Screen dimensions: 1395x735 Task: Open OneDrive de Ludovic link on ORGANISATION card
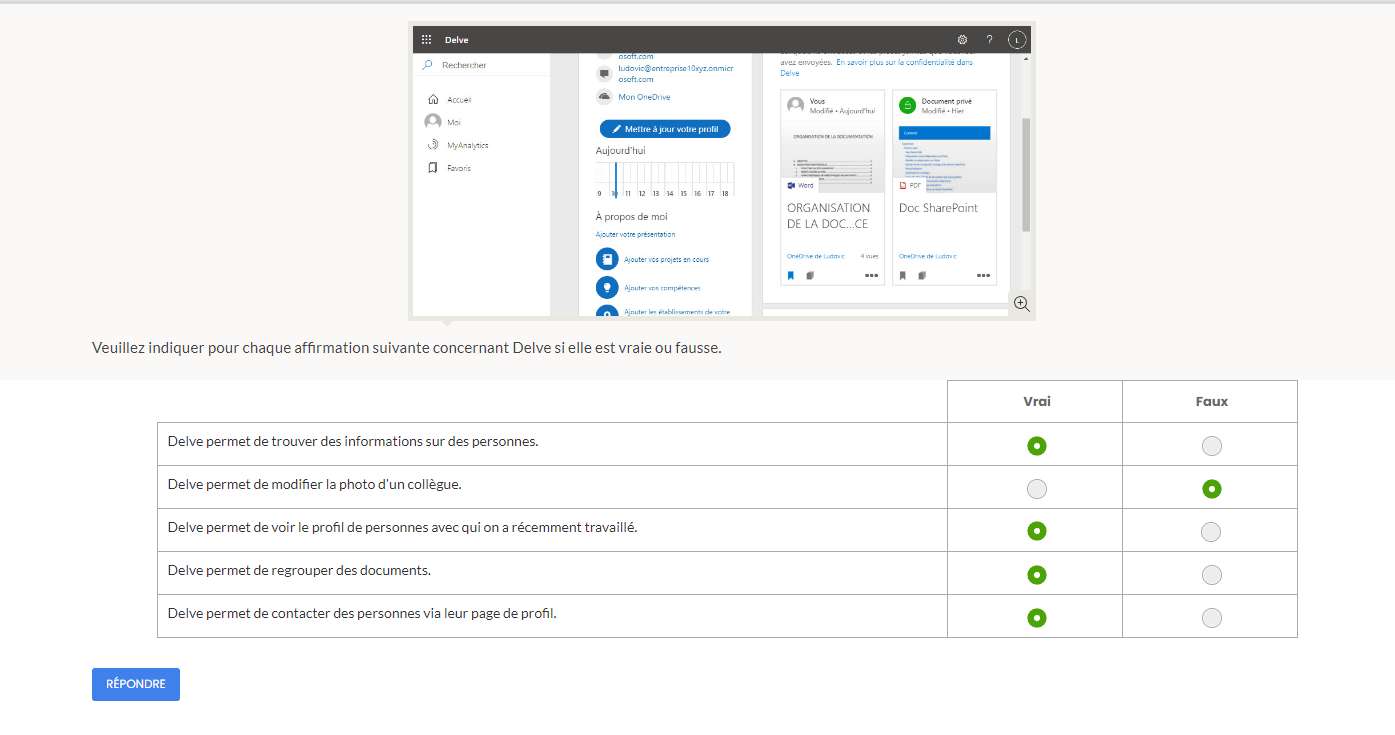tap(815, 256)
